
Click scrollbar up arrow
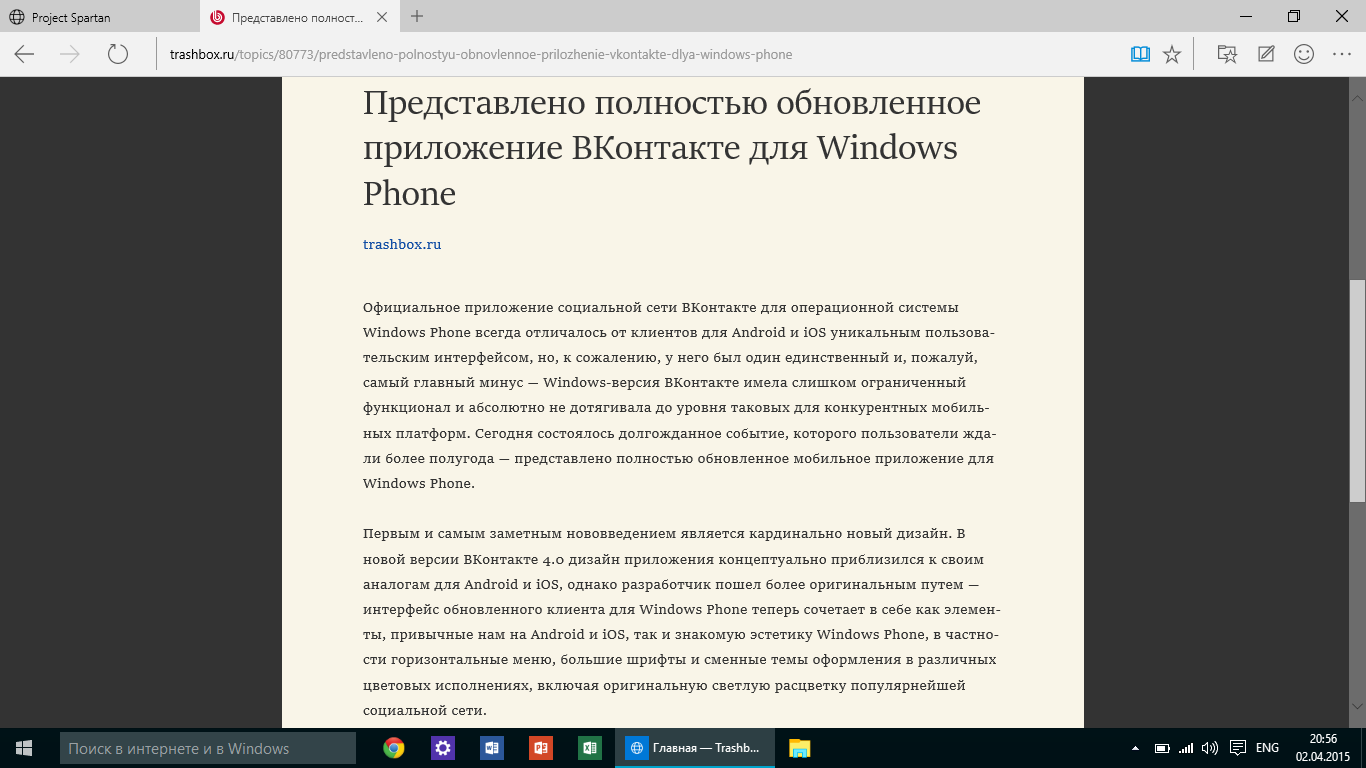point(1357,99)
